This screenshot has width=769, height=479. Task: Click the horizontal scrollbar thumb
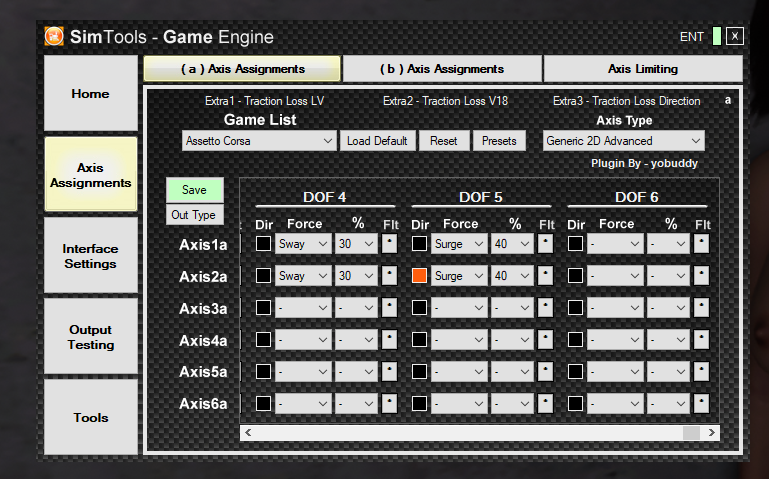pos(691,432)
